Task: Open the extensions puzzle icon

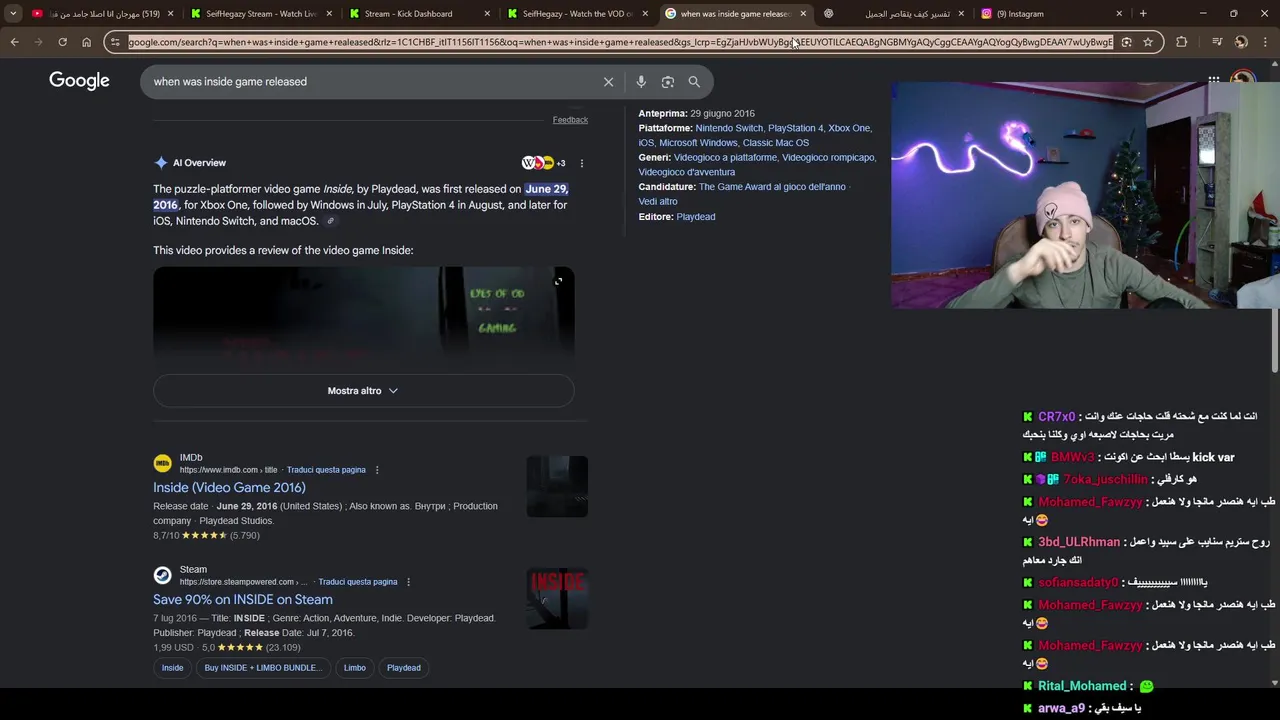Action: pos(1182,42)
